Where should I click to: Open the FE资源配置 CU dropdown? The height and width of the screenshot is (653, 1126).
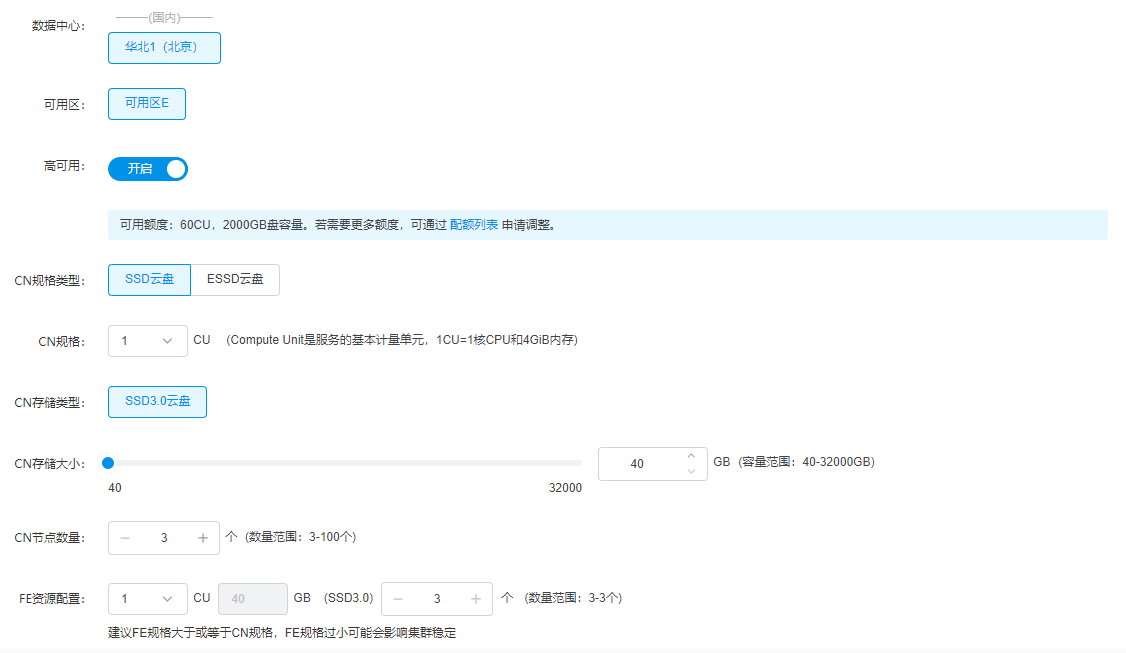(148, 598)
